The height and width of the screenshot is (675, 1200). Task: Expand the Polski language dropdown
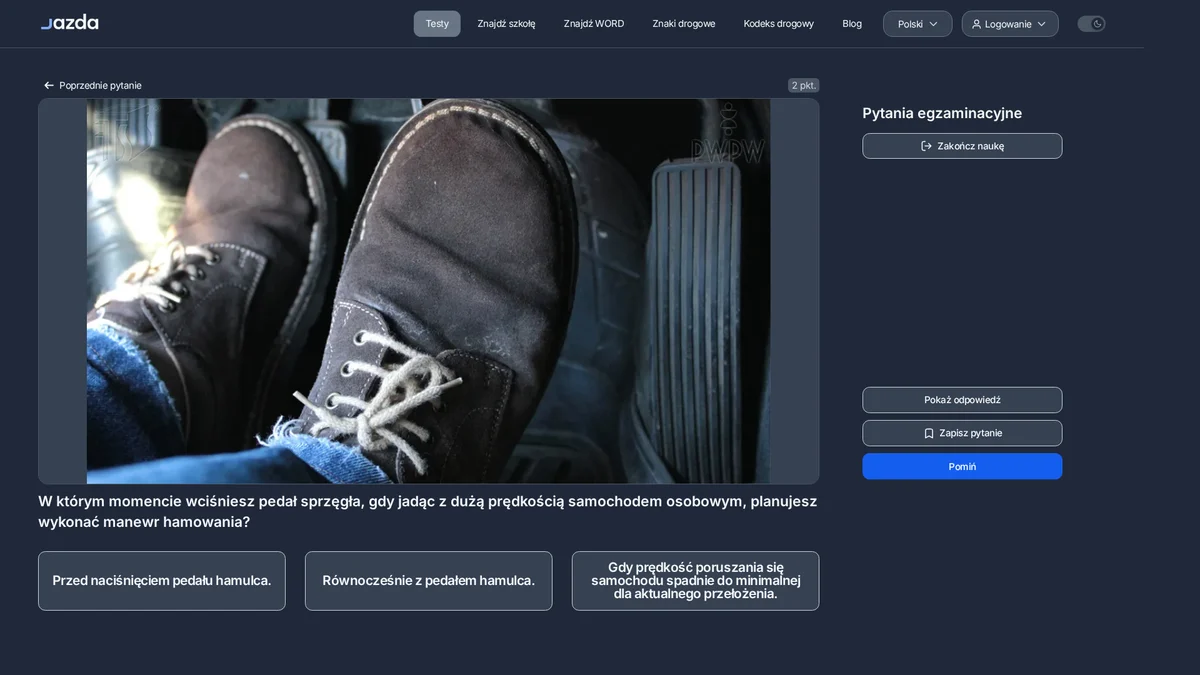(x=917, y=24)
